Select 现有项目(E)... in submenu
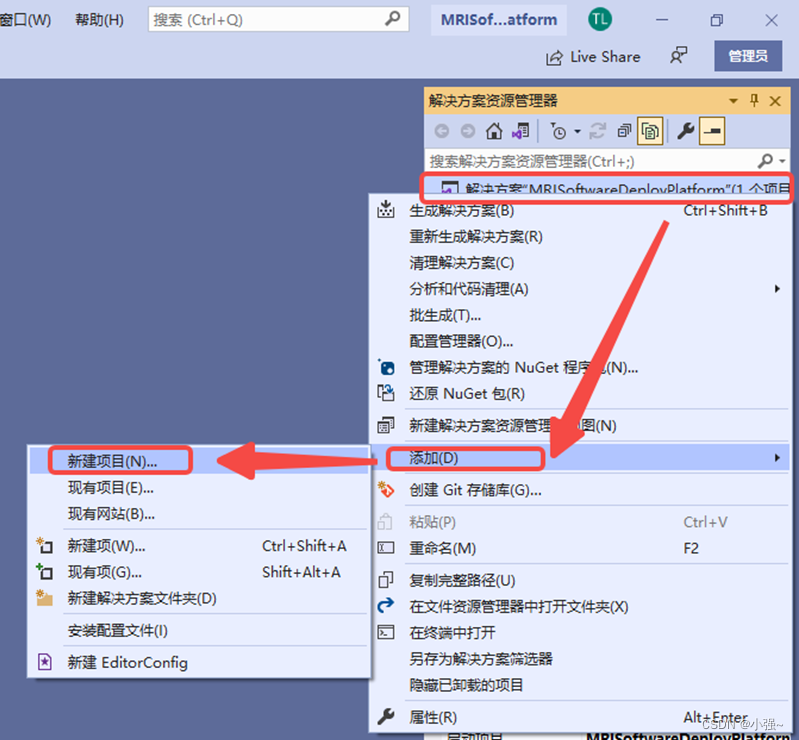 (199, 488)
